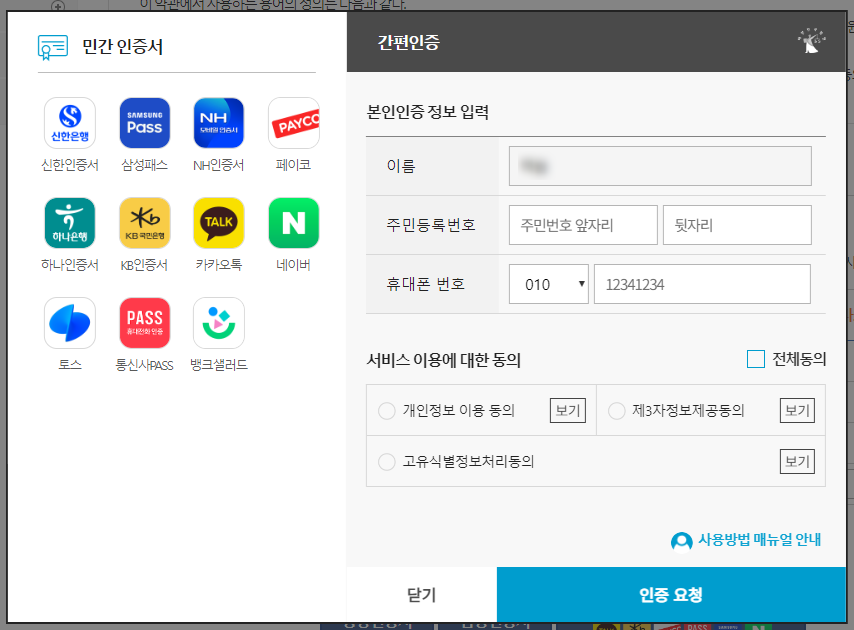854x630 pixels.
Task: Select the Toss certificate icon
Action: [70, 323]
